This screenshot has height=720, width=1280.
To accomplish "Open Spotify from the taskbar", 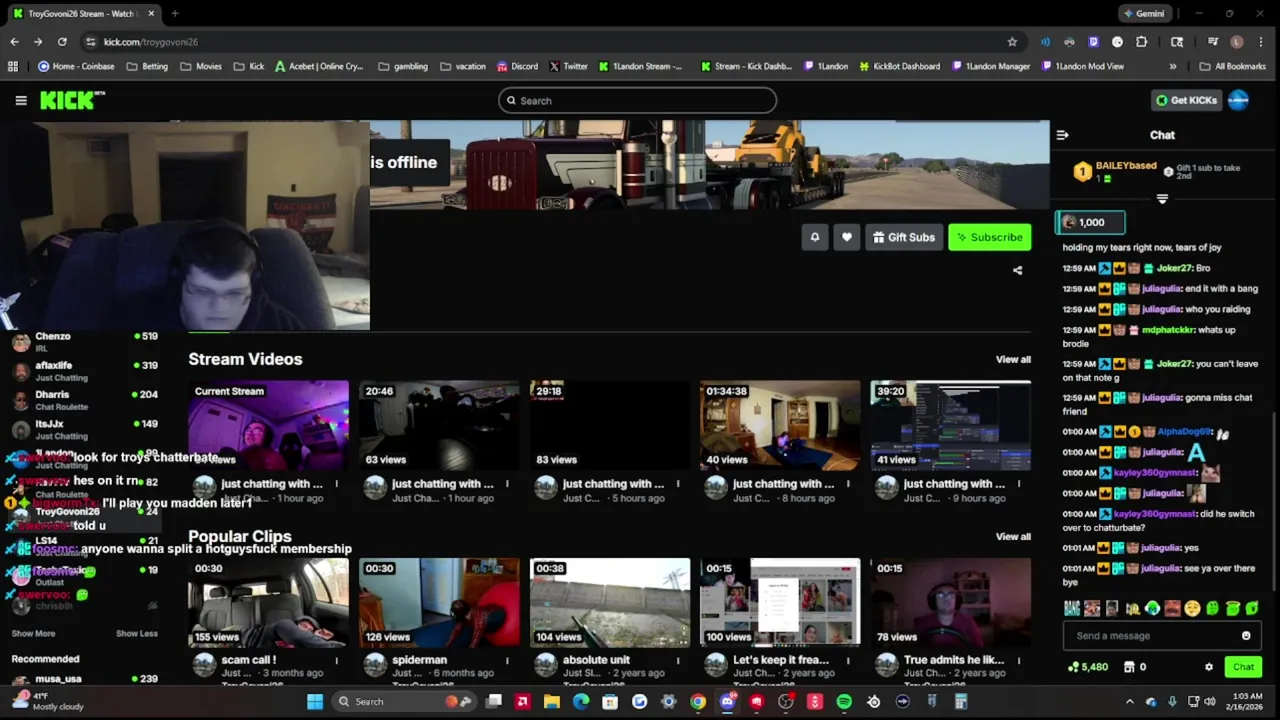I will (844, 702).
